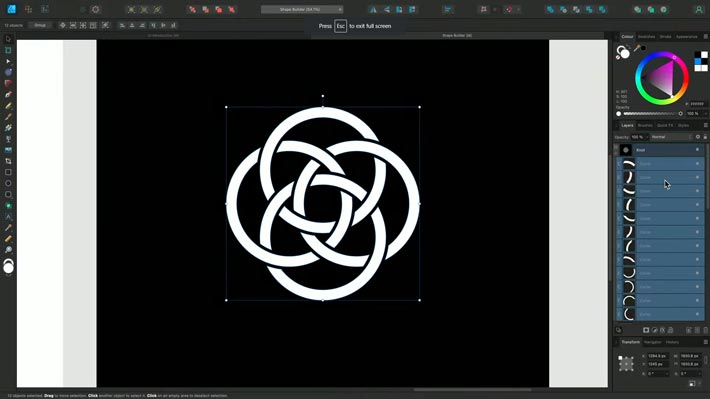This screenshot has width=710, height=399.
Task: Toggle the magnet snapping button
Action: click(x=509, y=9)
